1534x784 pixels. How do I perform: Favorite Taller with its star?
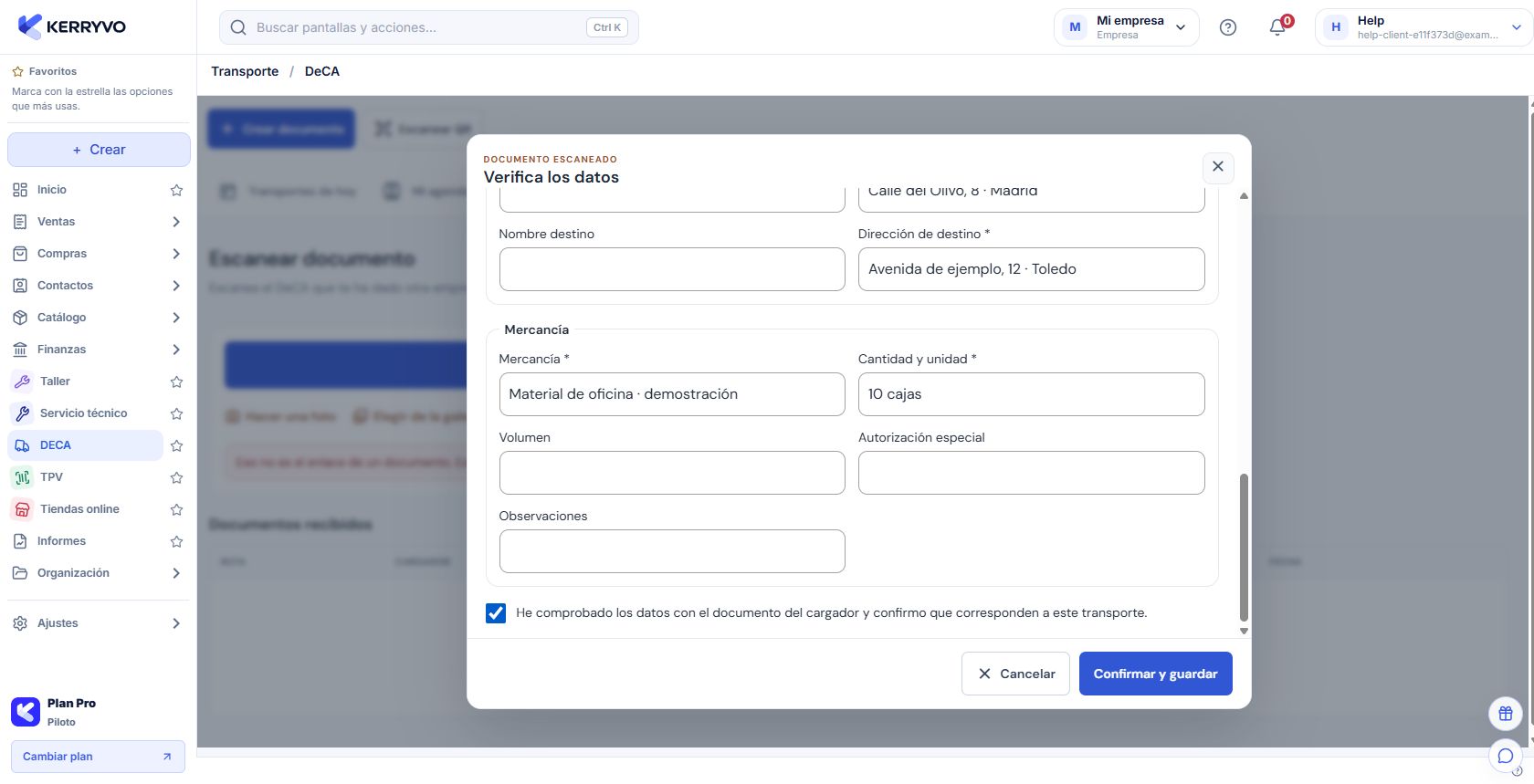tap(177, 382)
